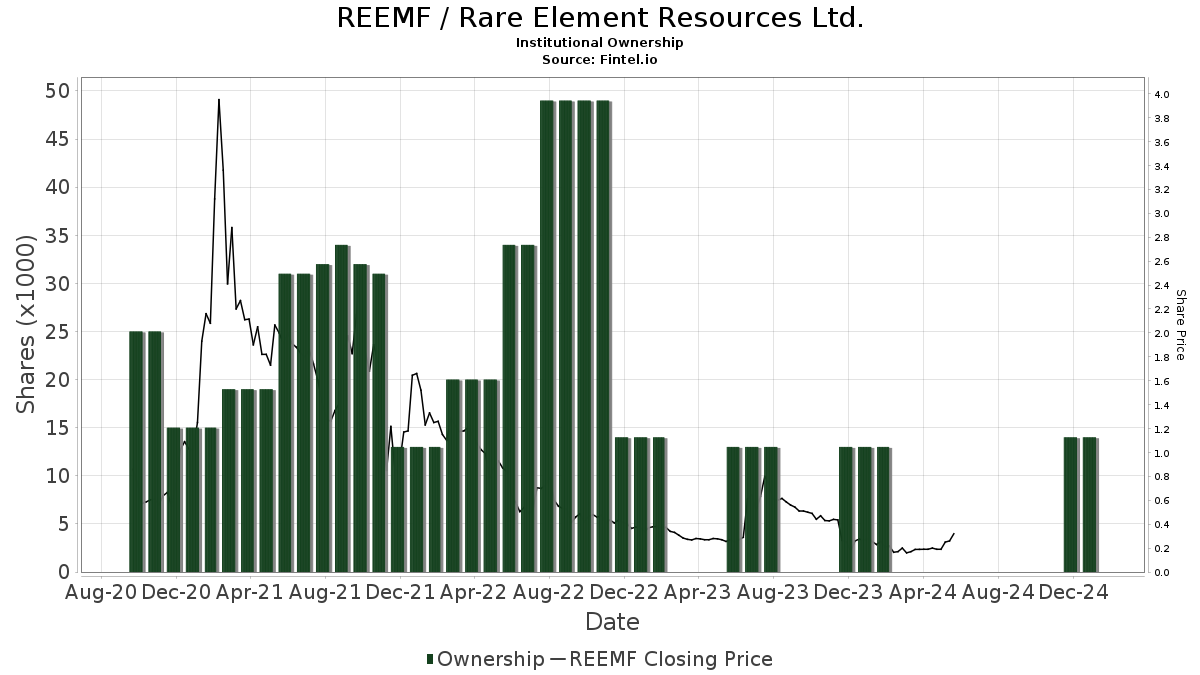Click the last ownership bar after Dec-24
This screenshot has width=1200, height=675.
click(1090, 504)
